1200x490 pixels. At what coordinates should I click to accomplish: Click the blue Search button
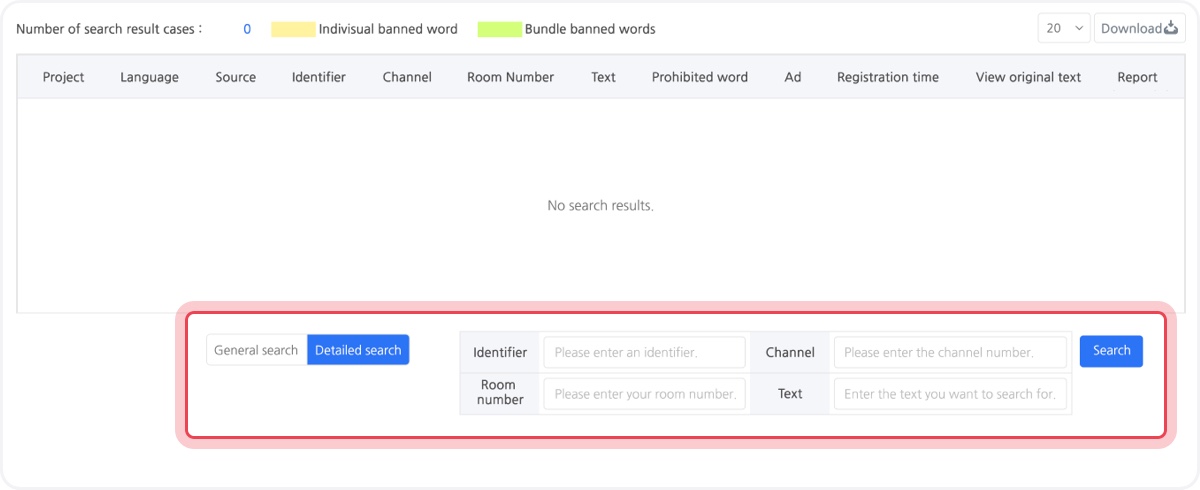pos(1111,350)
